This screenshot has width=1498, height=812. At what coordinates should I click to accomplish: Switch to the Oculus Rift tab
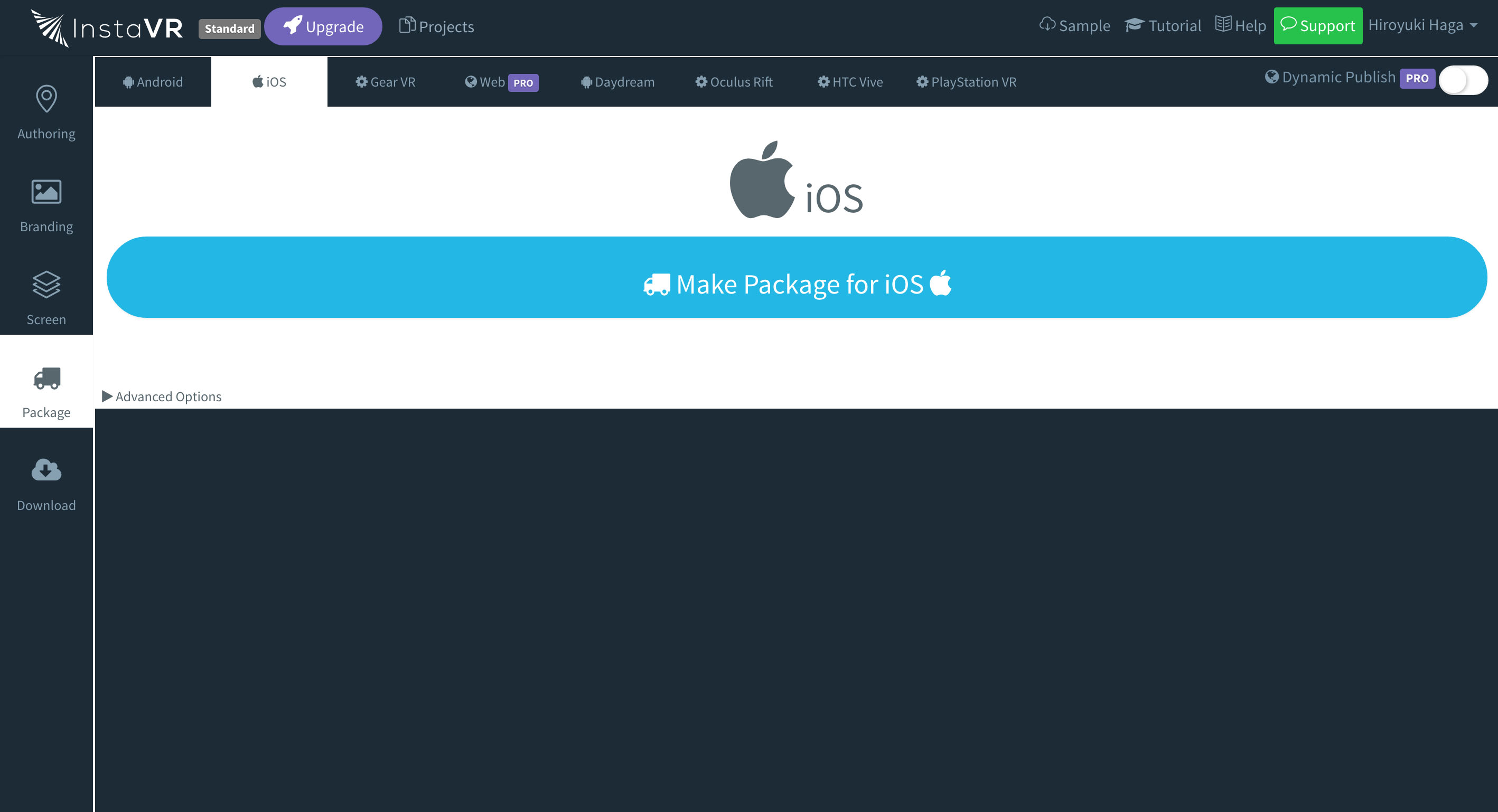734,82
